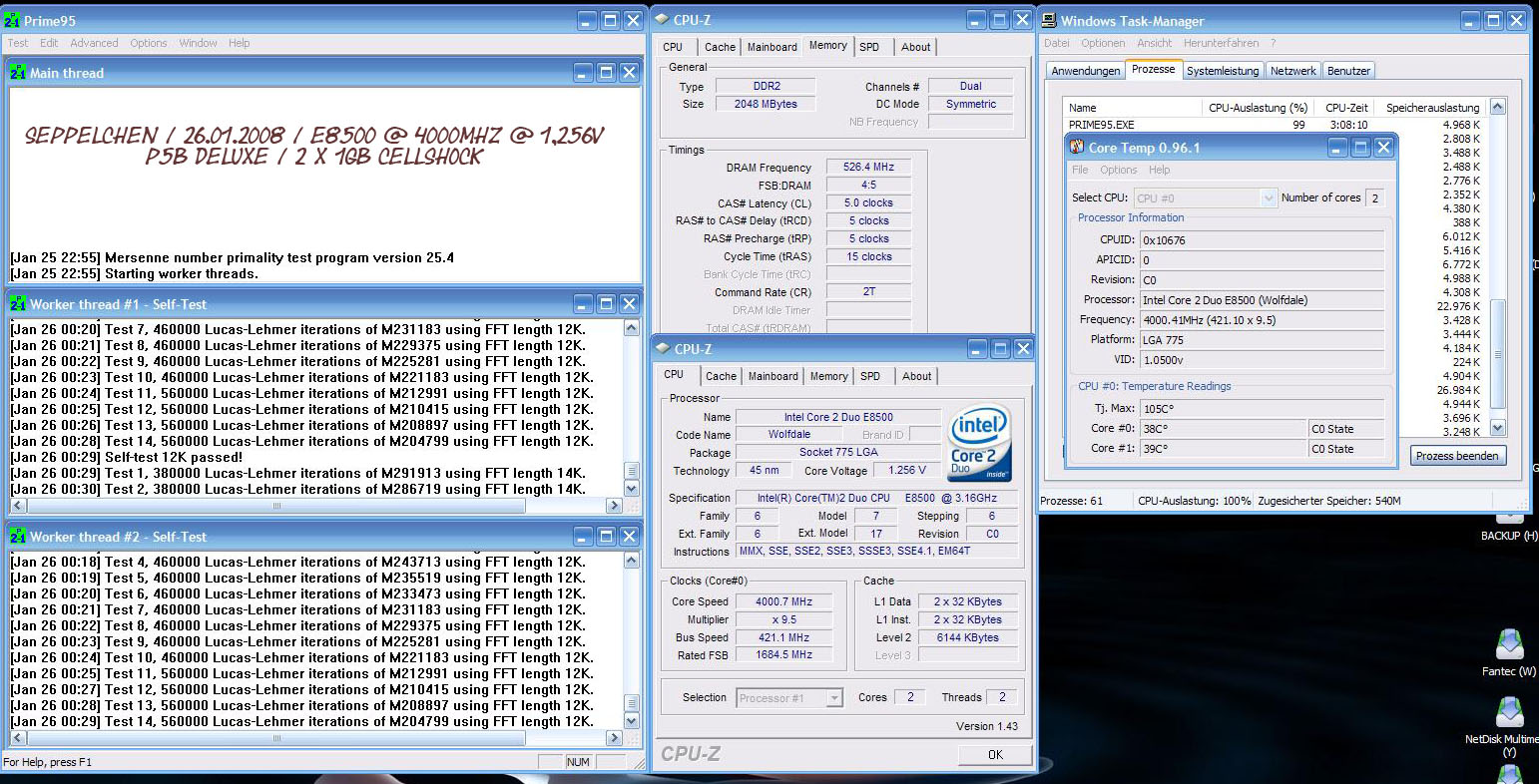Open Systemleistung tab in Task-Manager

(x=1223, y=71)
